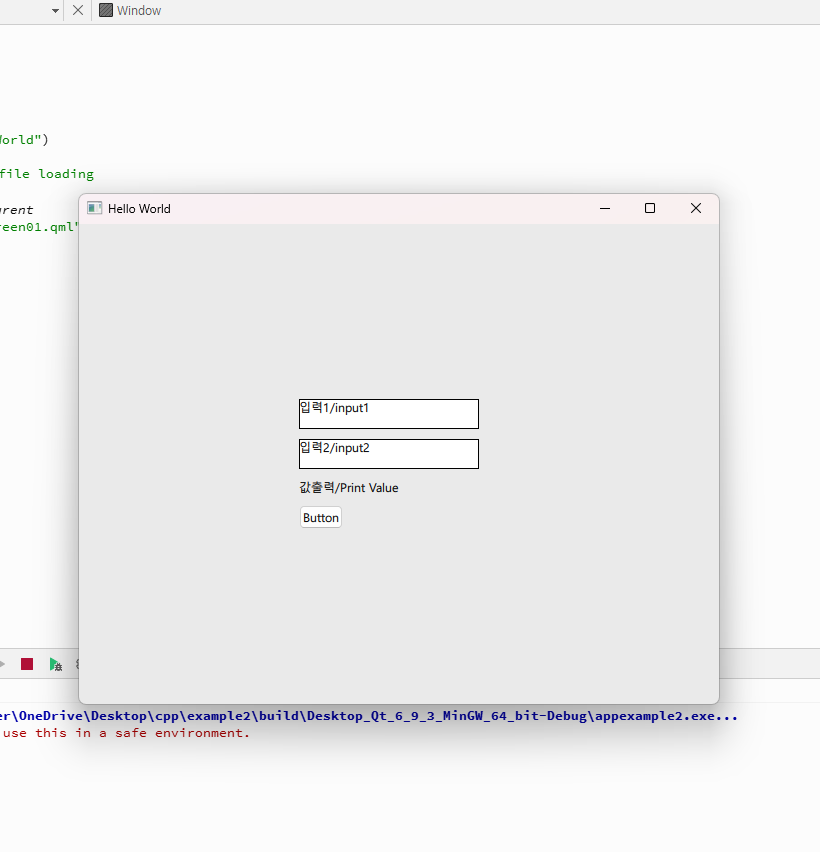820x852 pixels.
Task: Minimize the Hello World window
Action: pos(604,208)
